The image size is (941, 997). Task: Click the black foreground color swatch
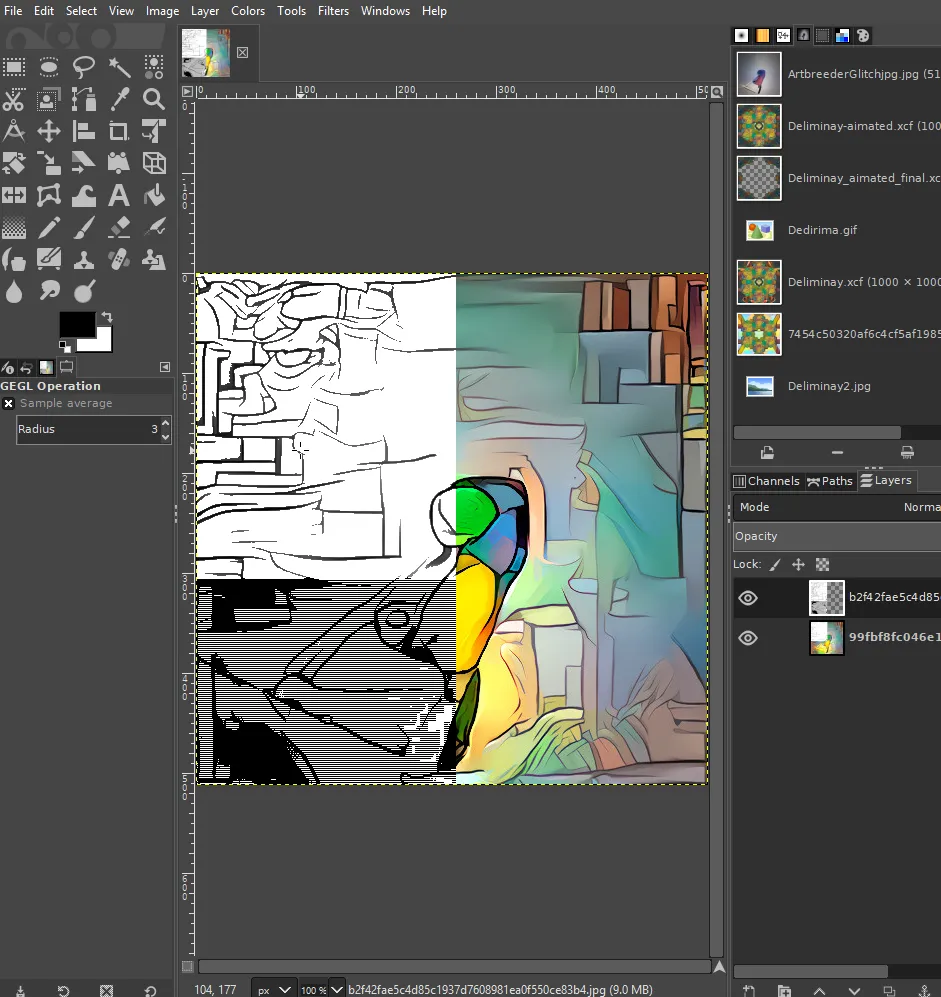[77, 324]
